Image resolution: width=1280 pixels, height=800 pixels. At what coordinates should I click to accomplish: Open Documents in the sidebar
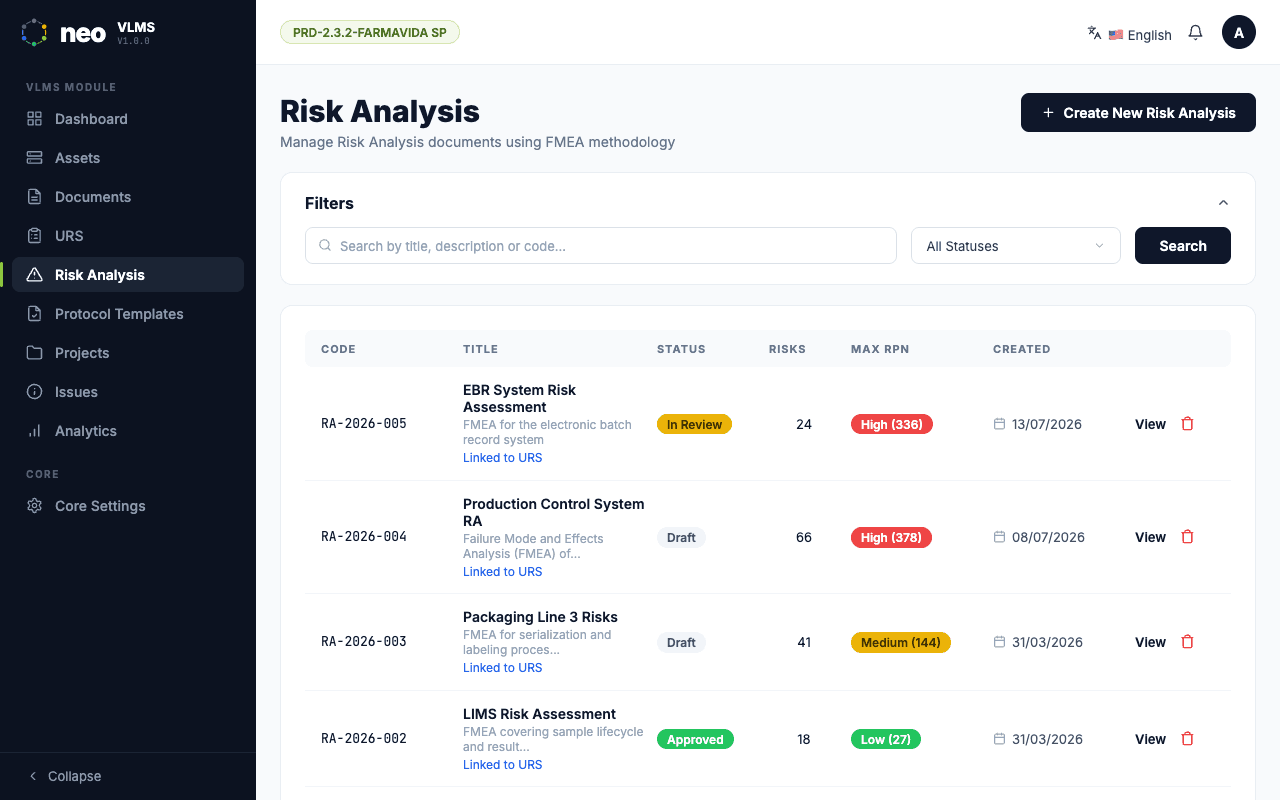point(128,197)
